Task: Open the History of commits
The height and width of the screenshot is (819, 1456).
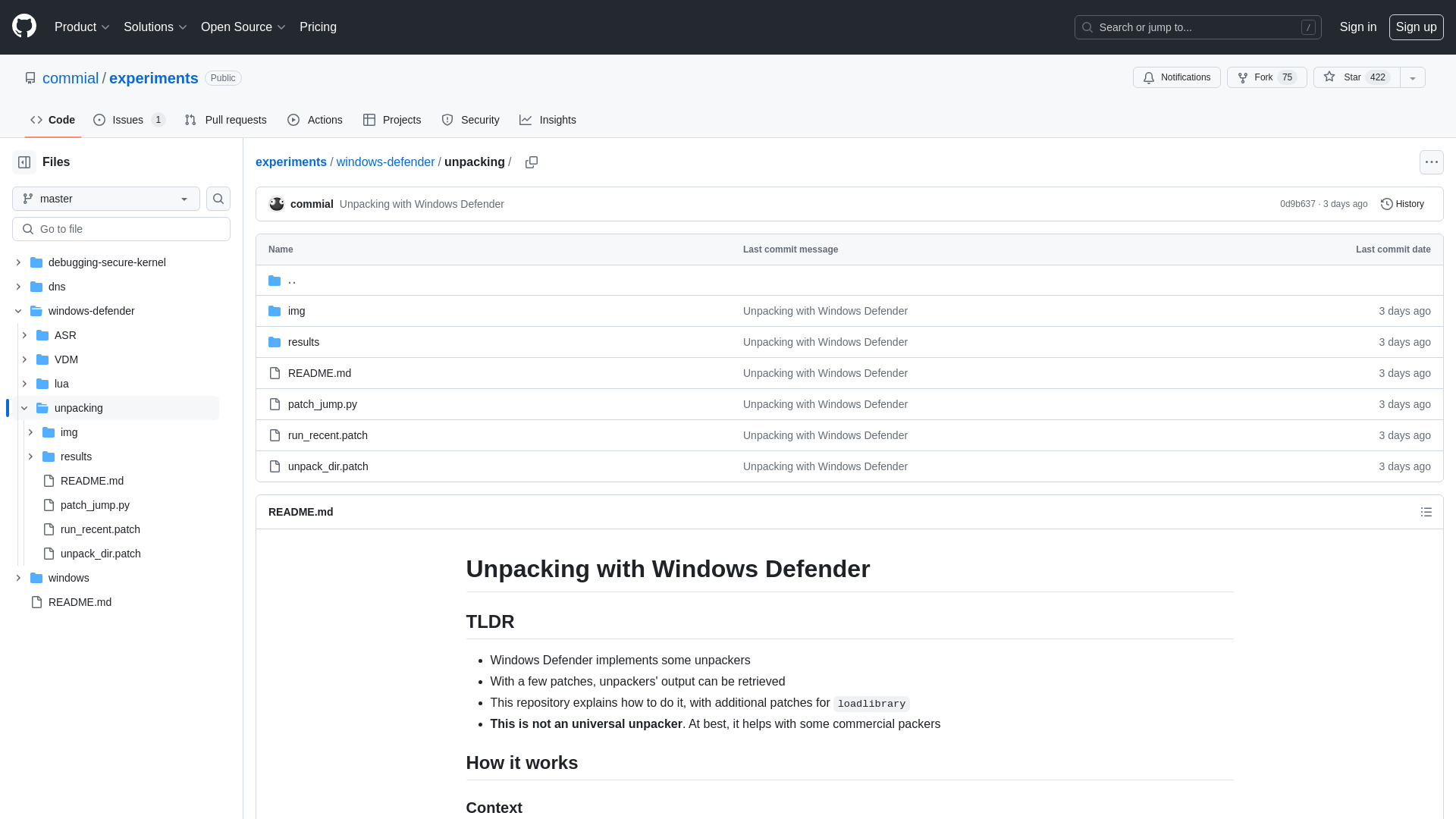Action: 1402,204
